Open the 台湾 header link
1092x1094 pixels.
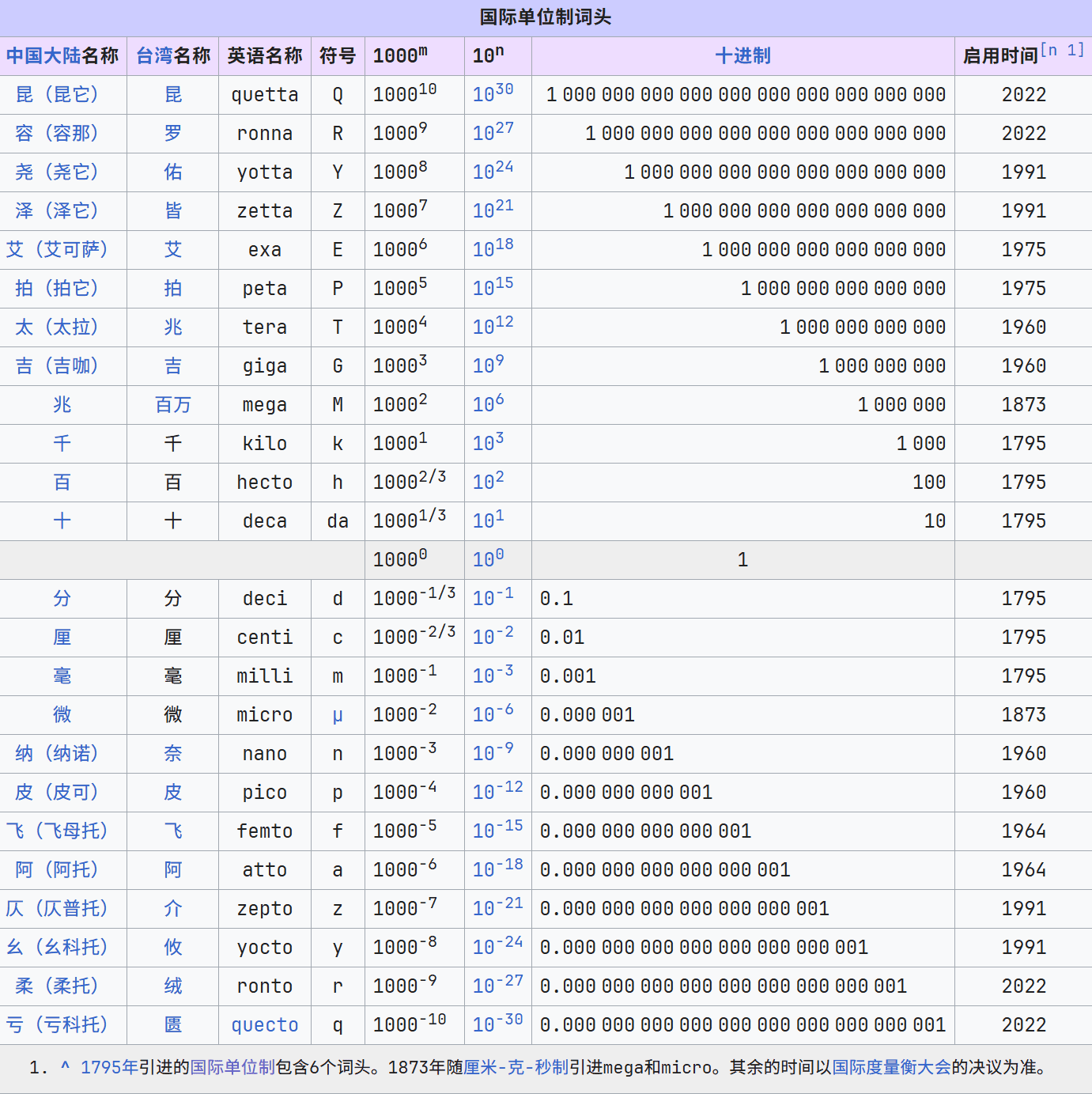[x=154, y=56]
